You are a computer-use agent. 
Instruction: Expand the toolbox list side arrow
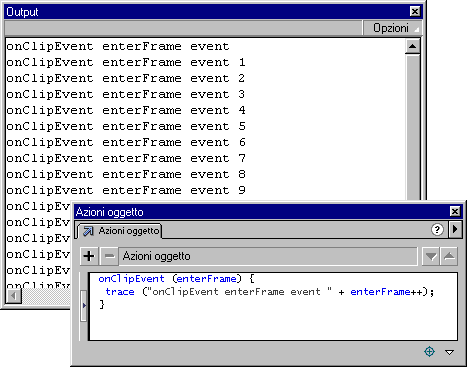click(84, 305)
